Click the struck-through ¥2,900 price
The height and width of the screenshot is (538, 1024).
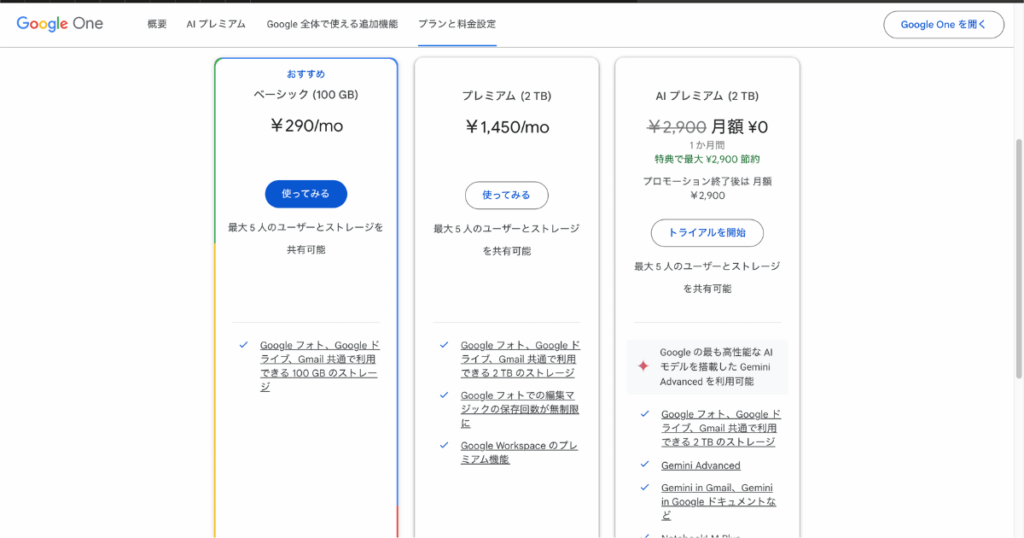click(x=677, y=127)
